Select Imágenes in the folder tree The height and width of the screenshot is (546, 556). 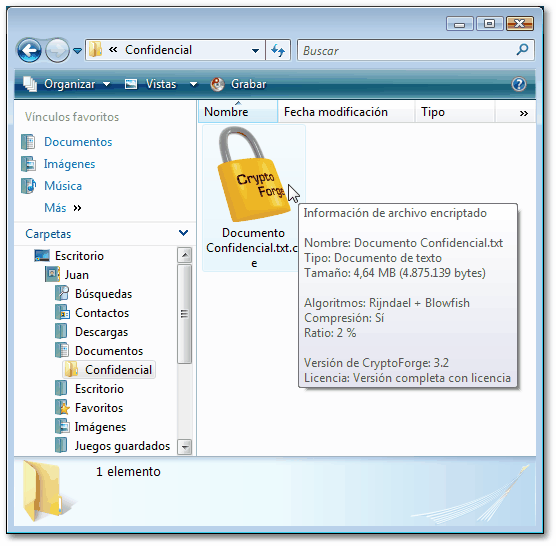[100, 427]
